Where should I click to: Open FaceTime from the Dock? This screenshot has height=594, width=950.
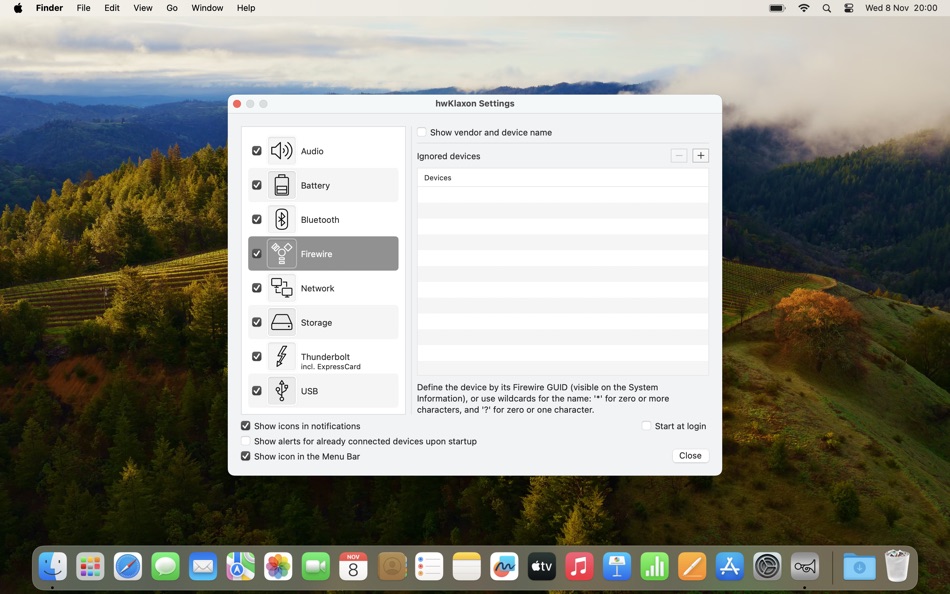316,567
